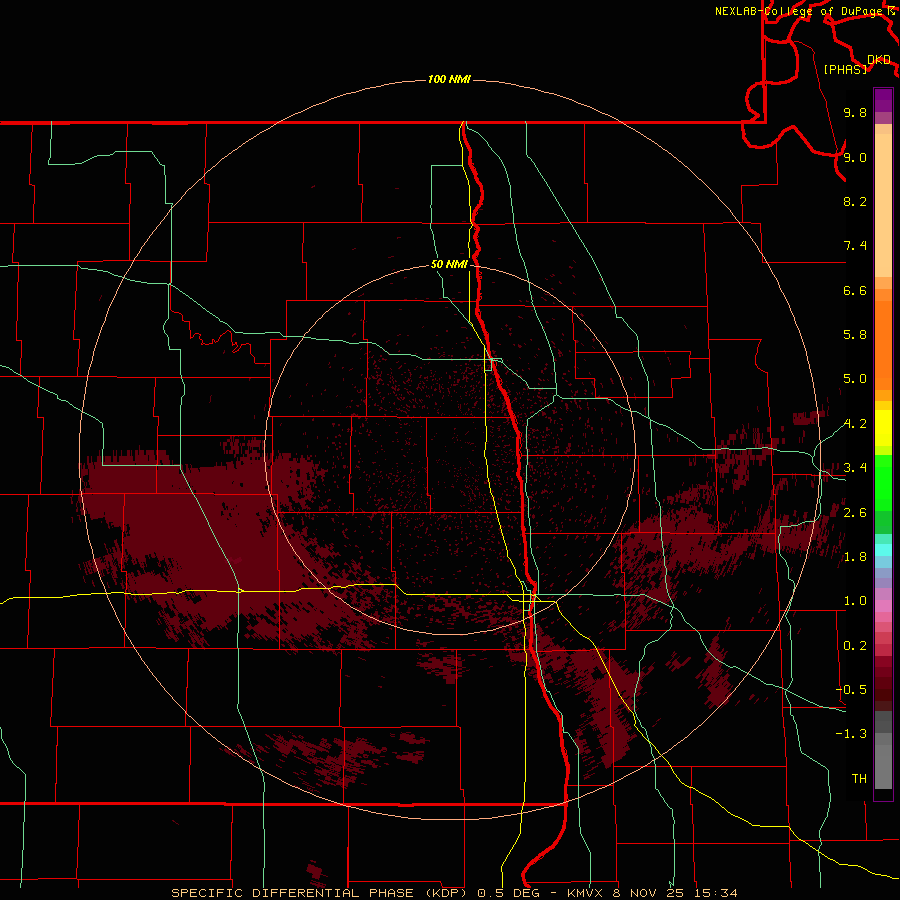This screenshot has width=900, height=900.
Task: Click the gray segment near TH
Action: [x=883, y=766]
